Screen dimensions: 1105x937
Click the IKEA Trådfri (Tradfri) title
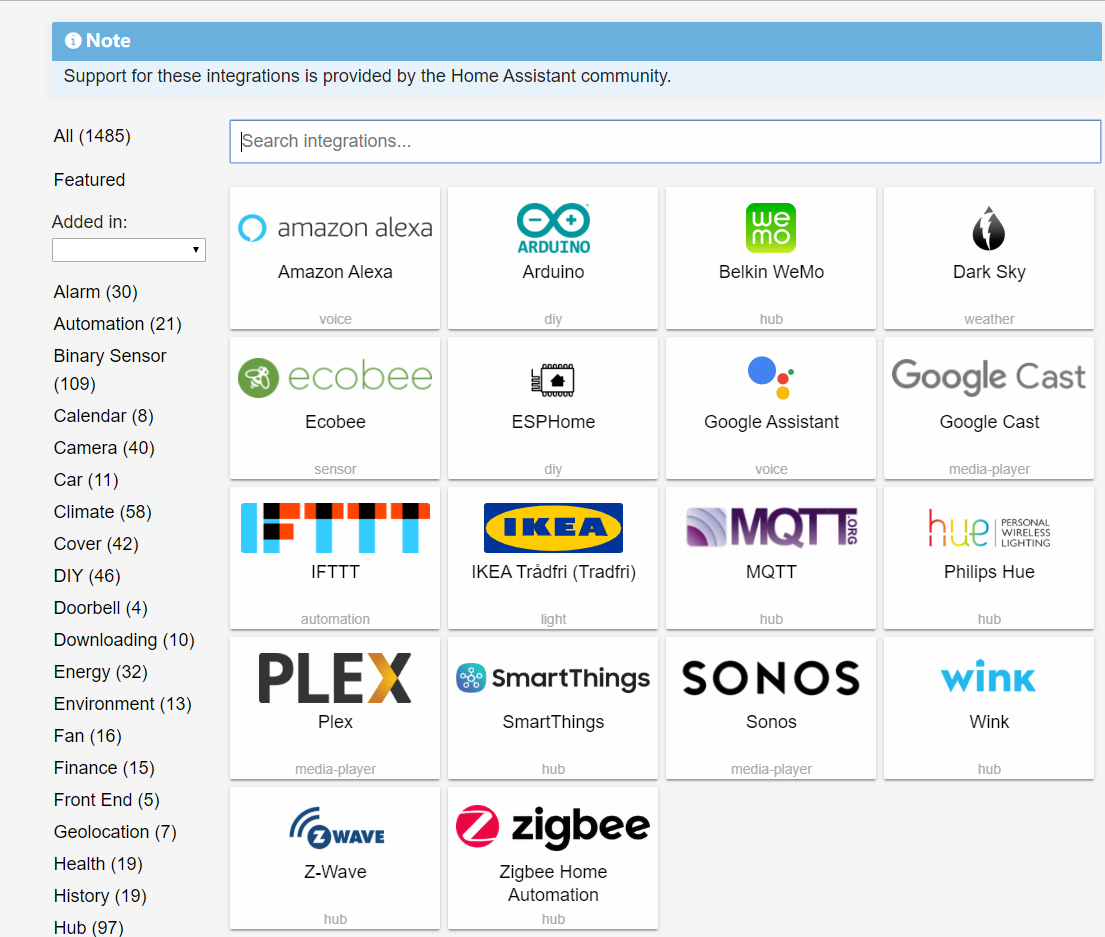553,572
